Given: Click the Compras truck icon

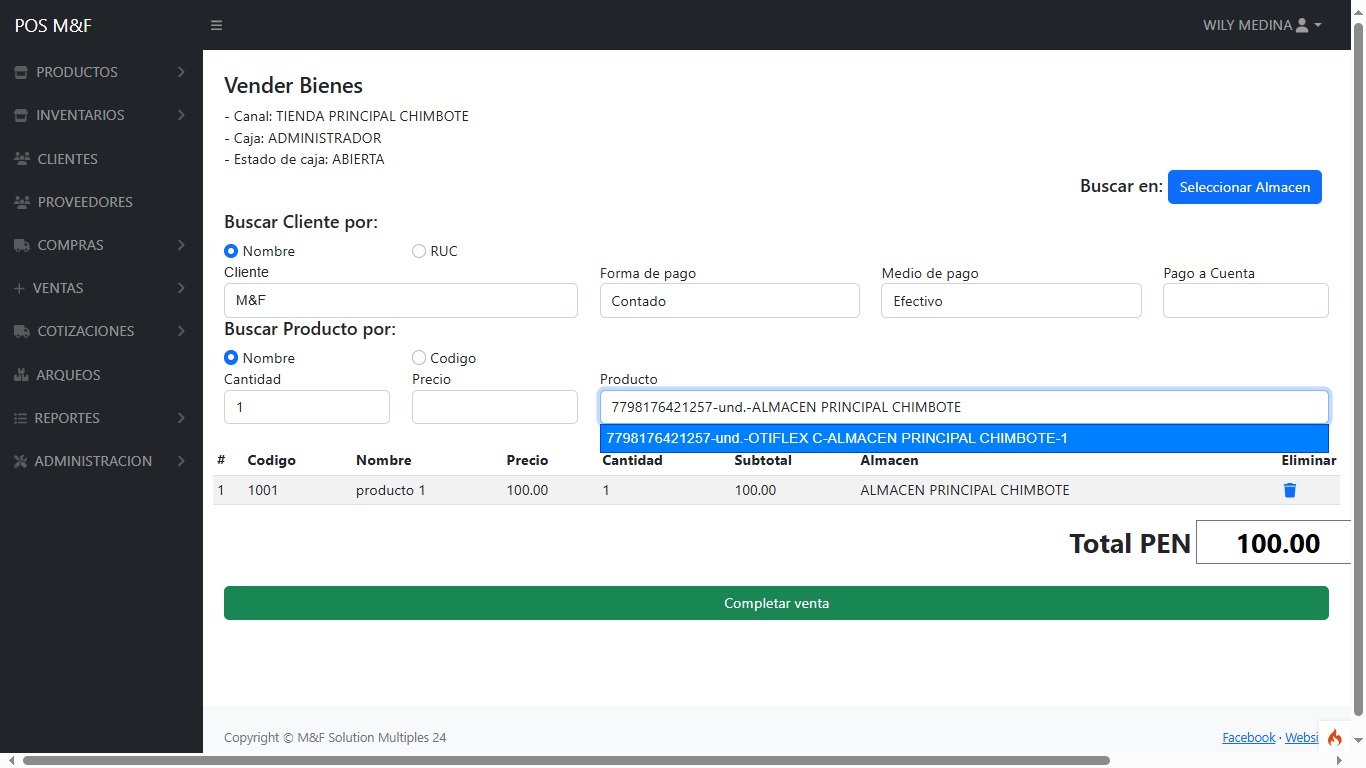Looking at the screenshot, I should [x=21, y=245].
